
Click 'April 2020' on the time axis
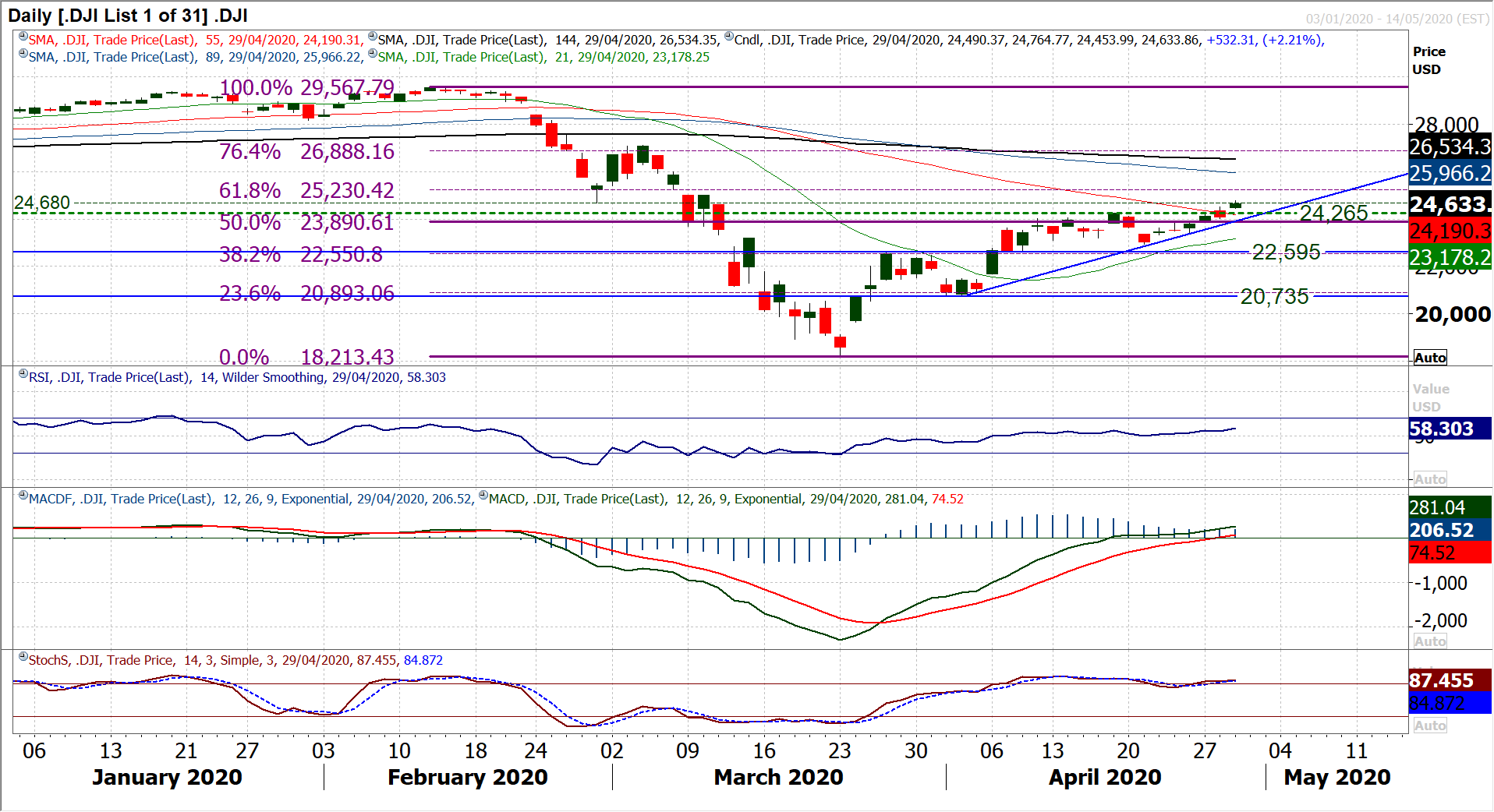pos(1105,777)
